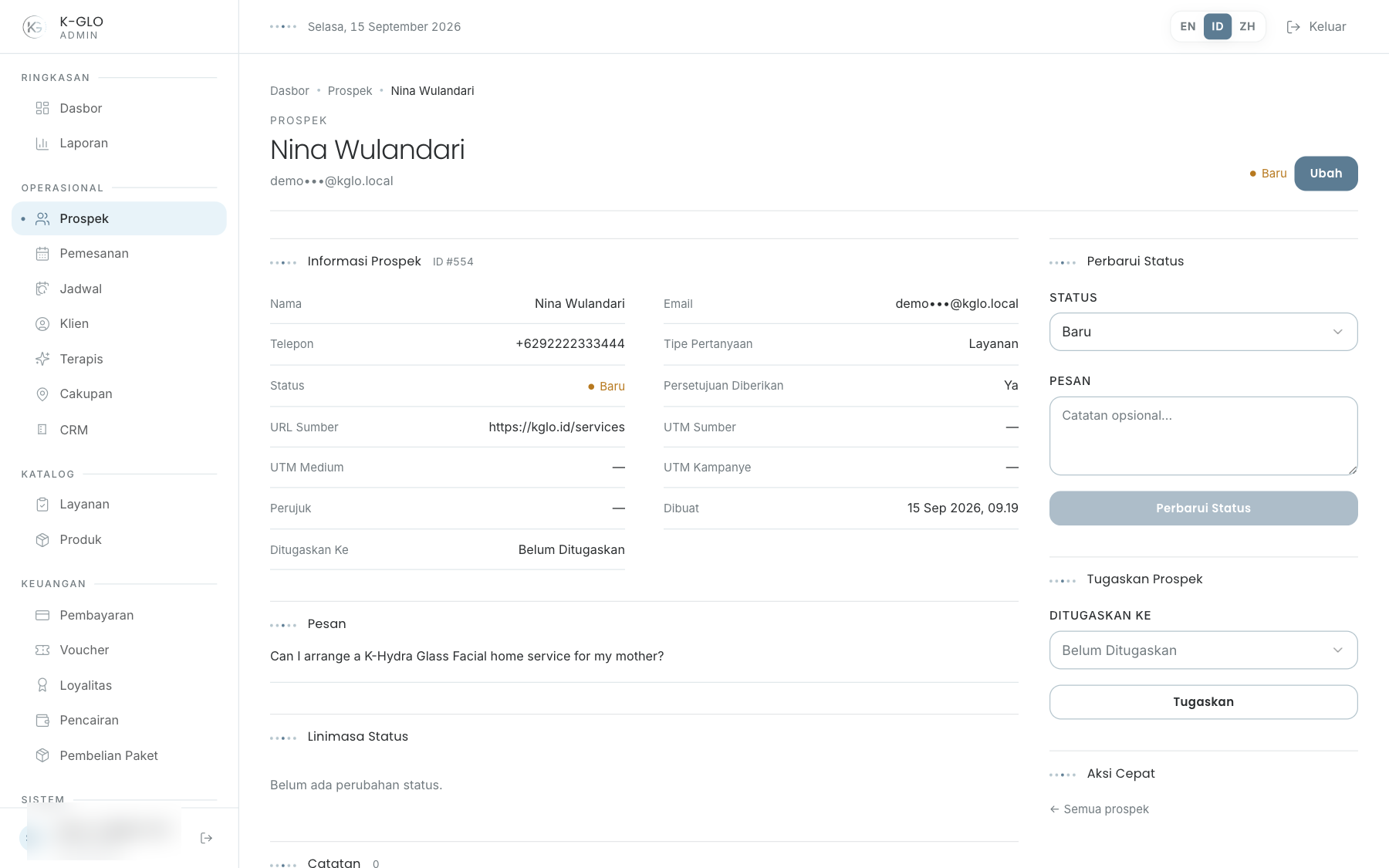Click the Tugaskan button
This screenshot has height=868, width=1389.
(1203, 702)
